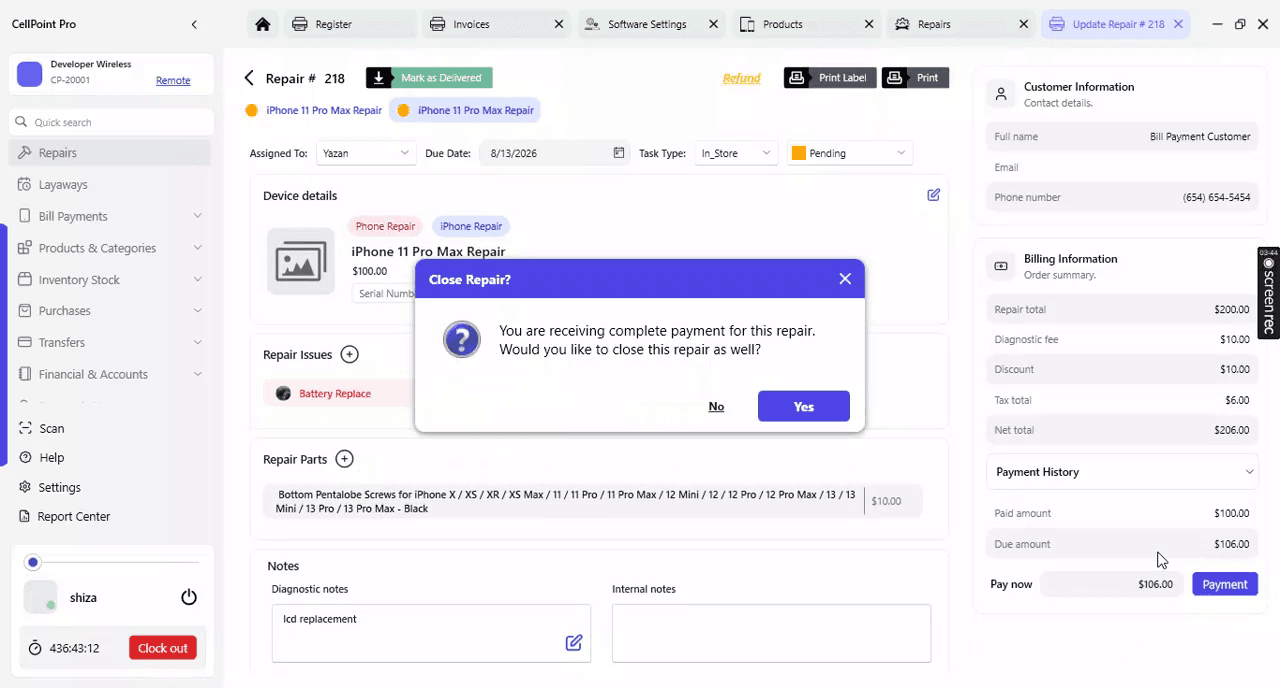
Task: Click the Internal notes text area
Action: [x=771, y=633]
